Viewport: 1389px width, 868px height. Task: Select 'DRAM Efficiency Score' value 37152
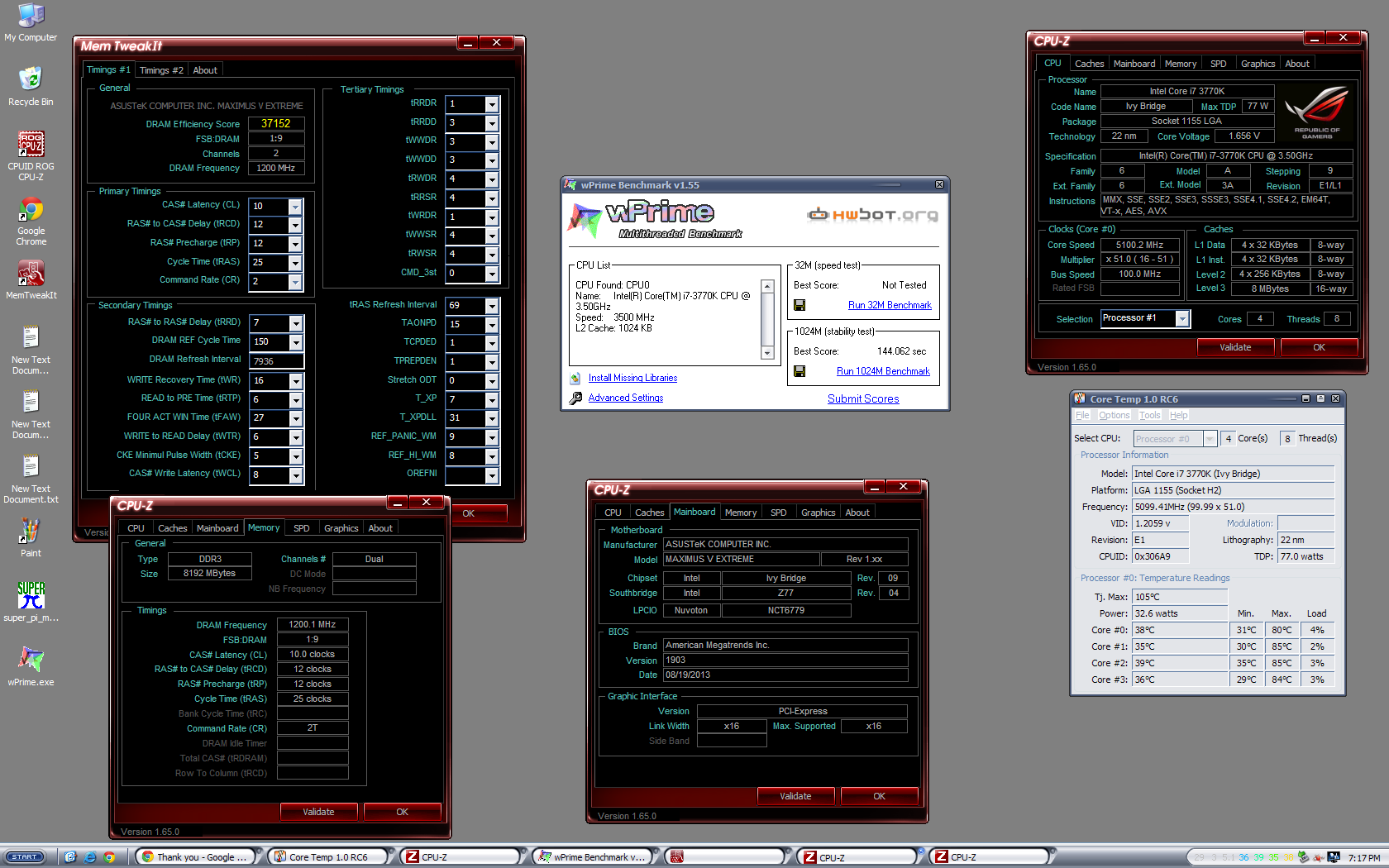click(x=276, y=123)
